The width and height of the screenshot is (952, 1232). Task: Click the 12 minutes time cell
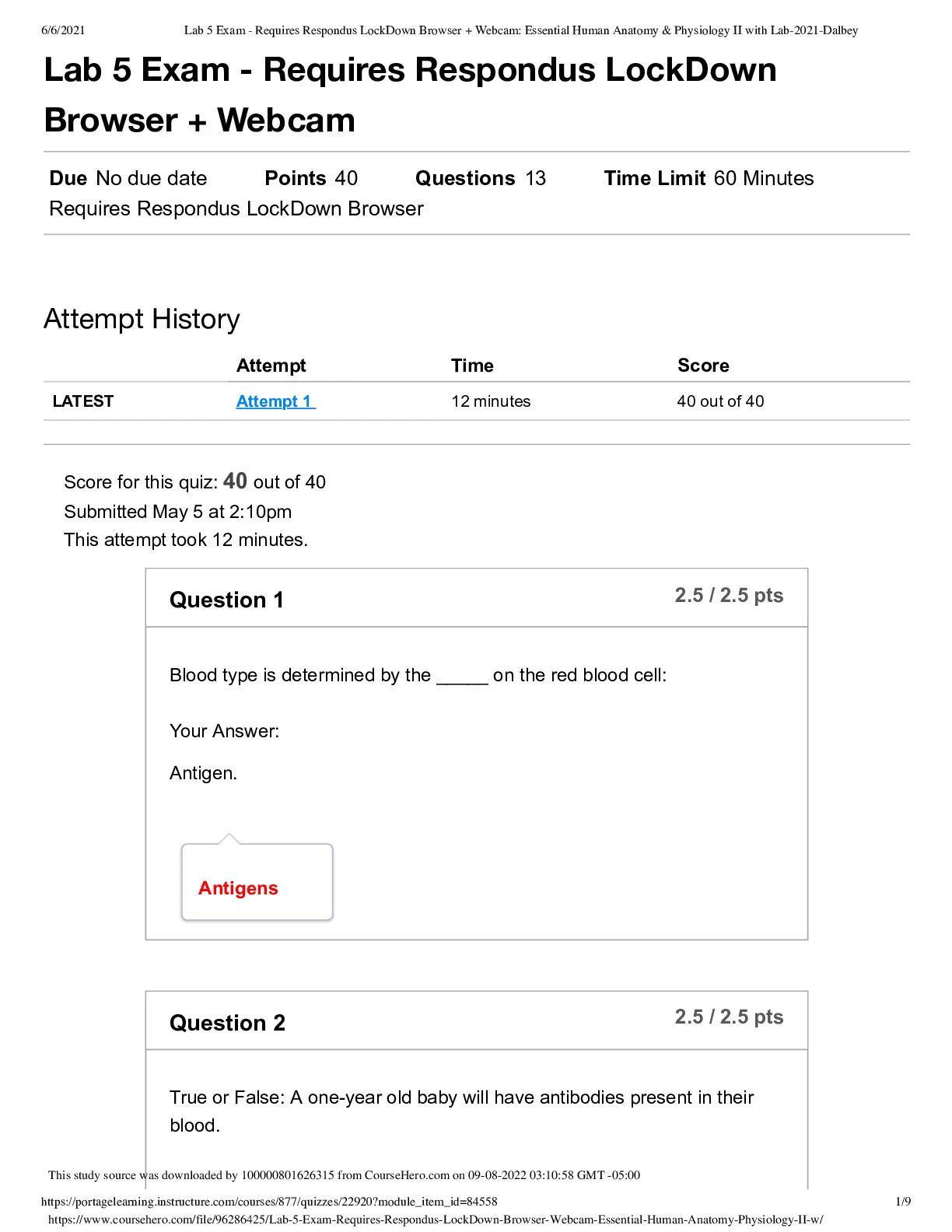[491, 401]
